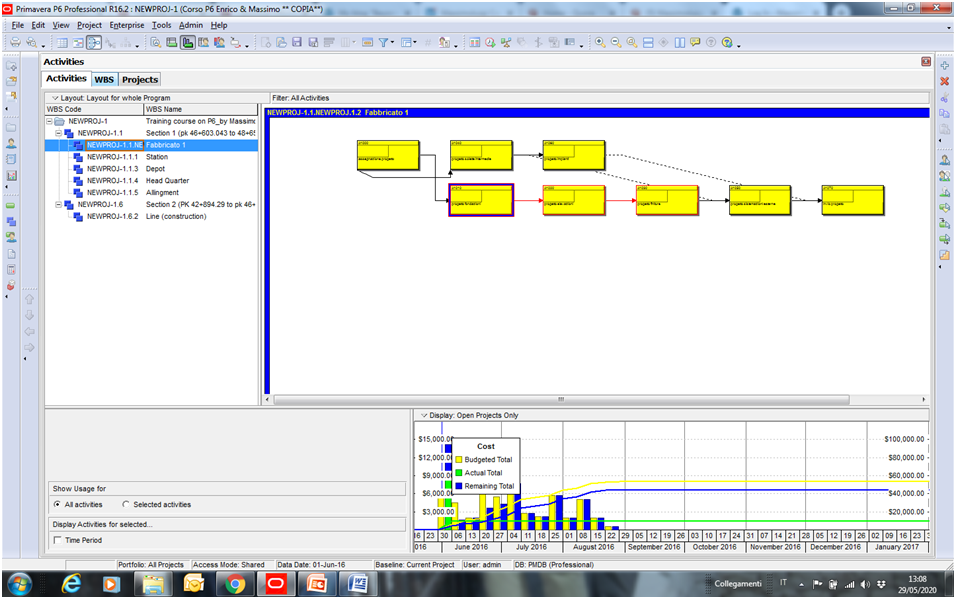Click the WBS icon in left sidebar

(x=11, y=221)
